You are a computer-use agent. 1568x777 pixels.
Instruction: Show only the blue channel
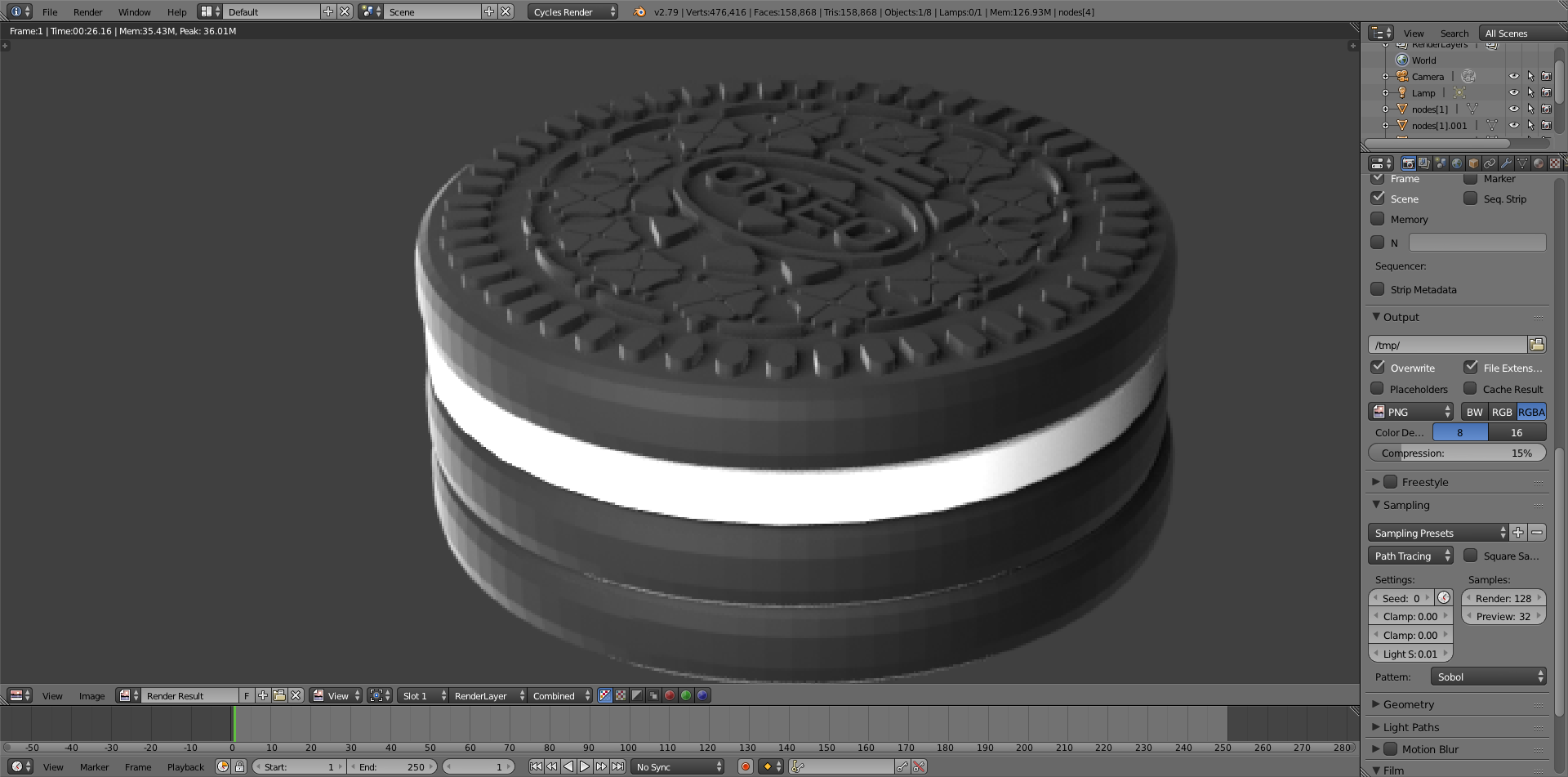[x=702, y=695]
